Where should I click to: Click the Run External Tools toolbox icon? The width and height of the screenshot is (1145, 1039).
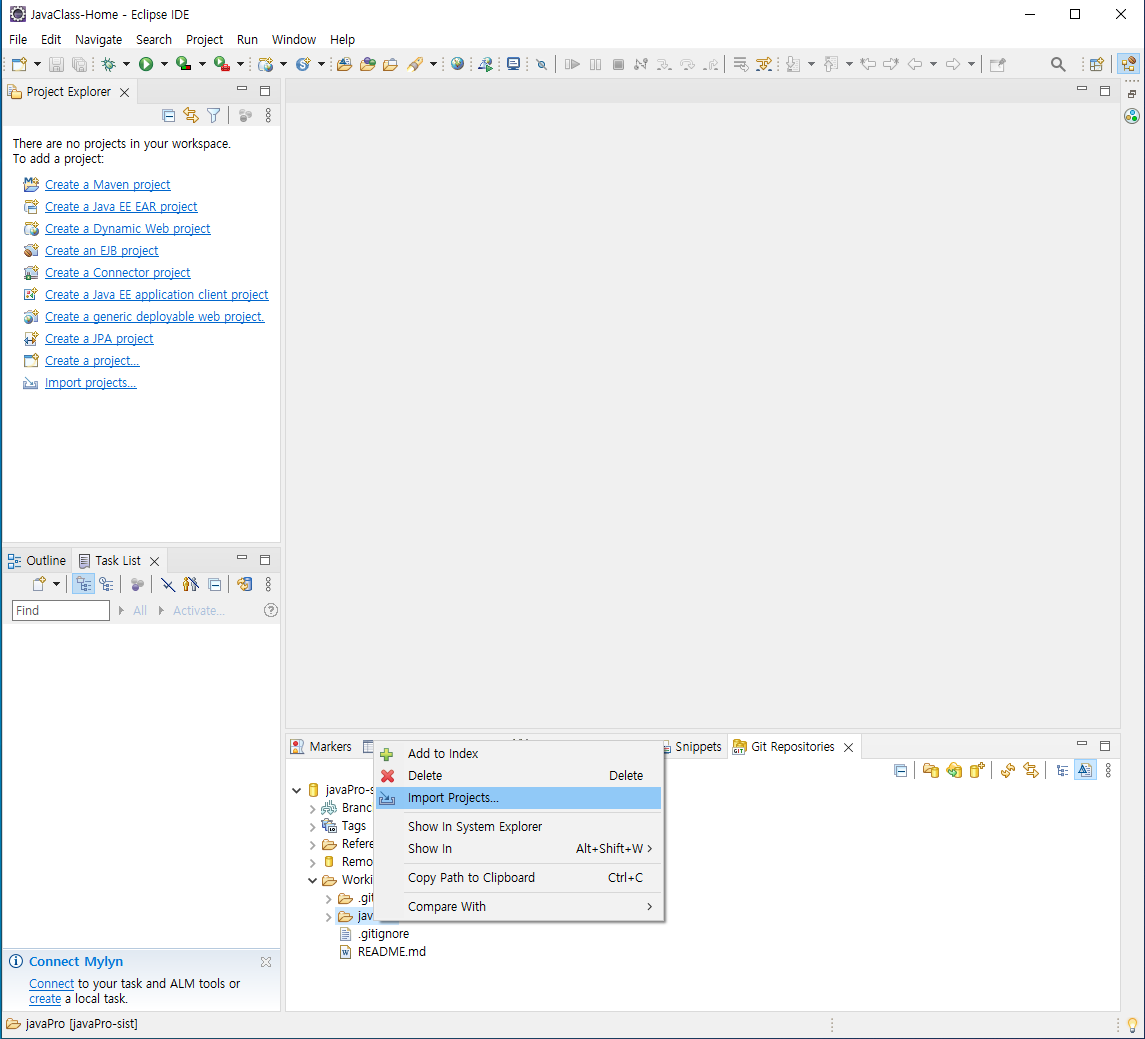221,64
